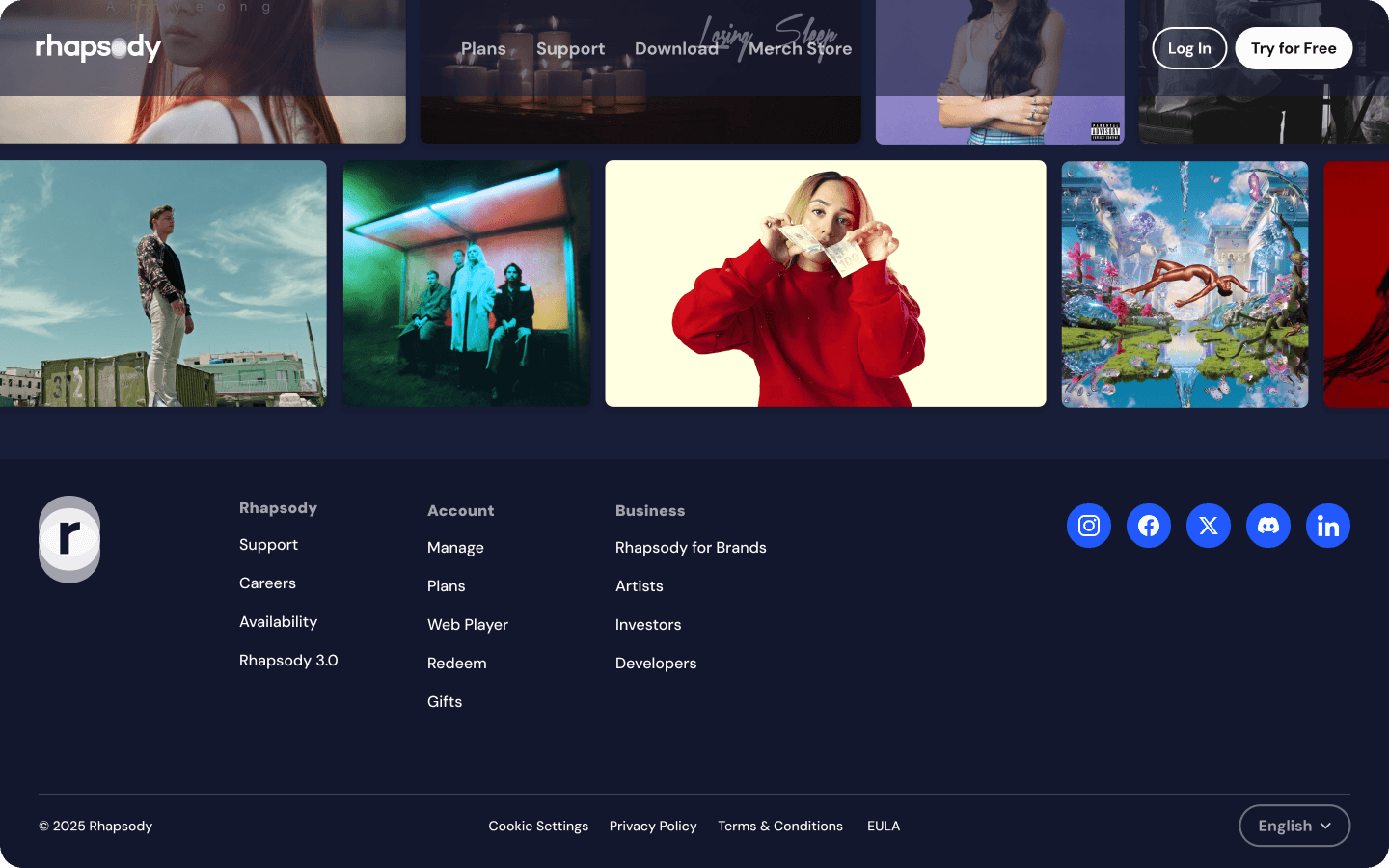Open Rhapsody for Brands link
The height and width of the screenshot is (868, 1389).
(691, 548)
